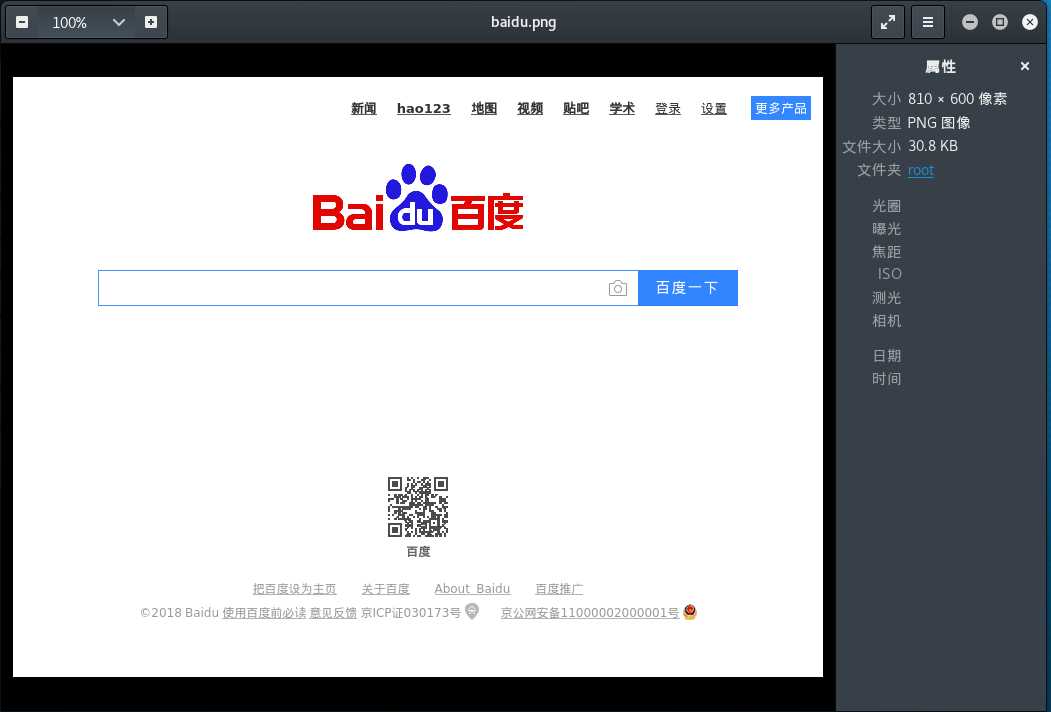Image resolution: width=1051 pixels, height=712 pixels.
Task: Click the 更多产品 button
Action: [781, 108]
